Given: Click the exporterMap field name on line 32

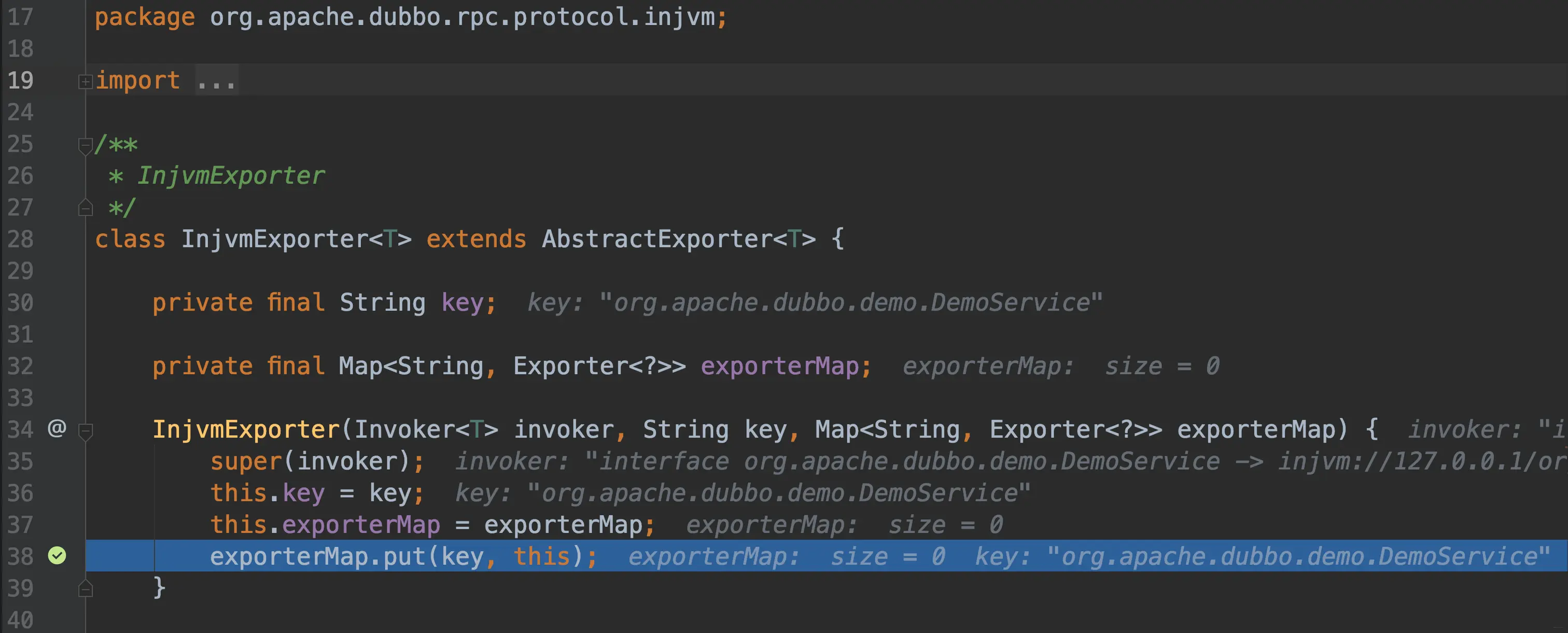Looking at the screenshot, I should click(779, 366).
